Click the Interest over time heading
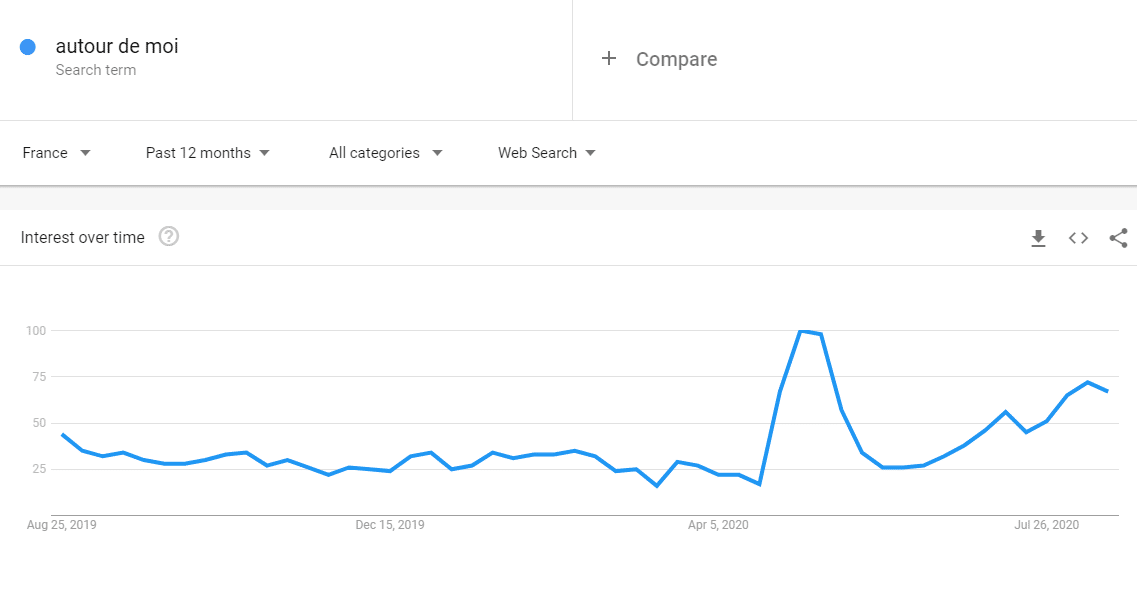This screenshot has height=590, width=1137. tap(83, 238)
